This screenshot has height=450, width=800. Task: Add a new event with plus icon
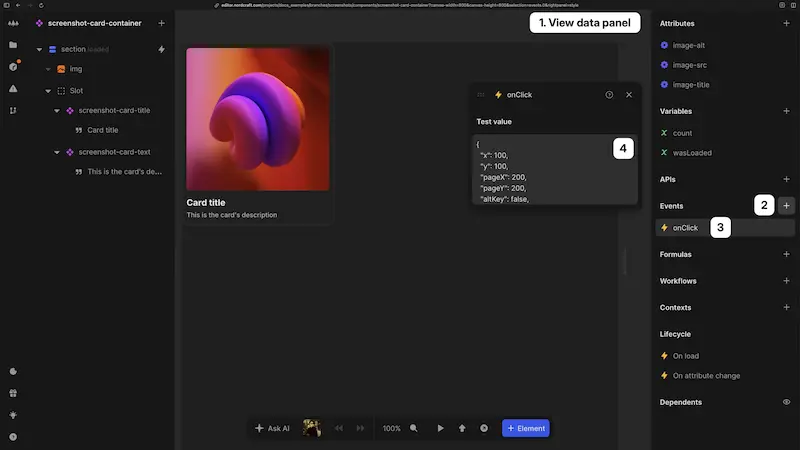[x=786, y=206]
